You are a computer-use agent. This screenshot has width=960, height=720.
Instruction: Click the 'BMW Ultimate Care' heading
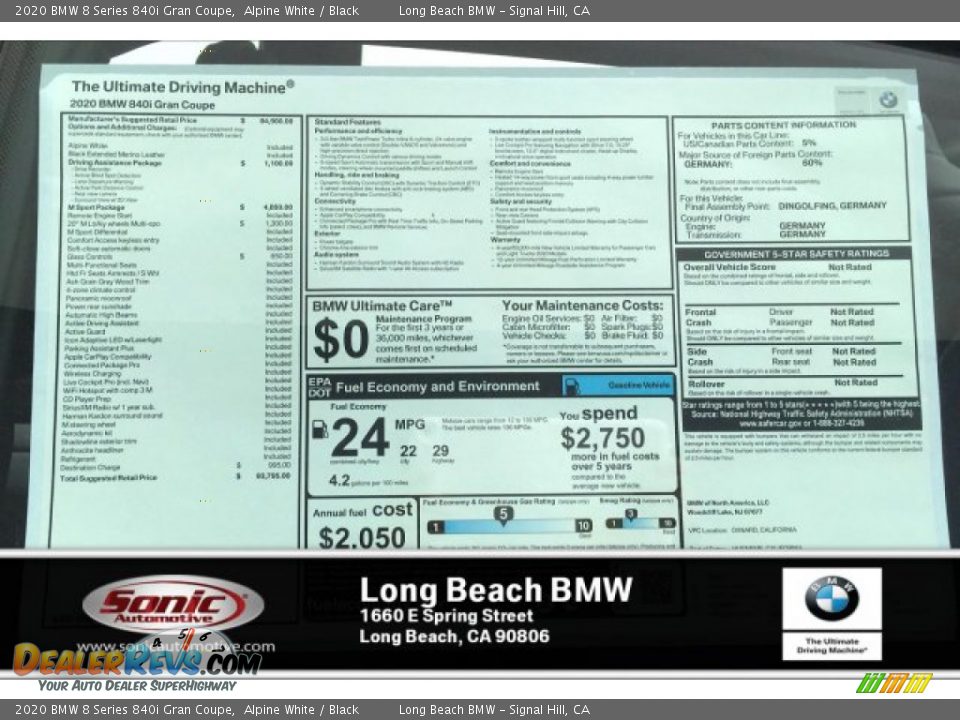(382, 306)
